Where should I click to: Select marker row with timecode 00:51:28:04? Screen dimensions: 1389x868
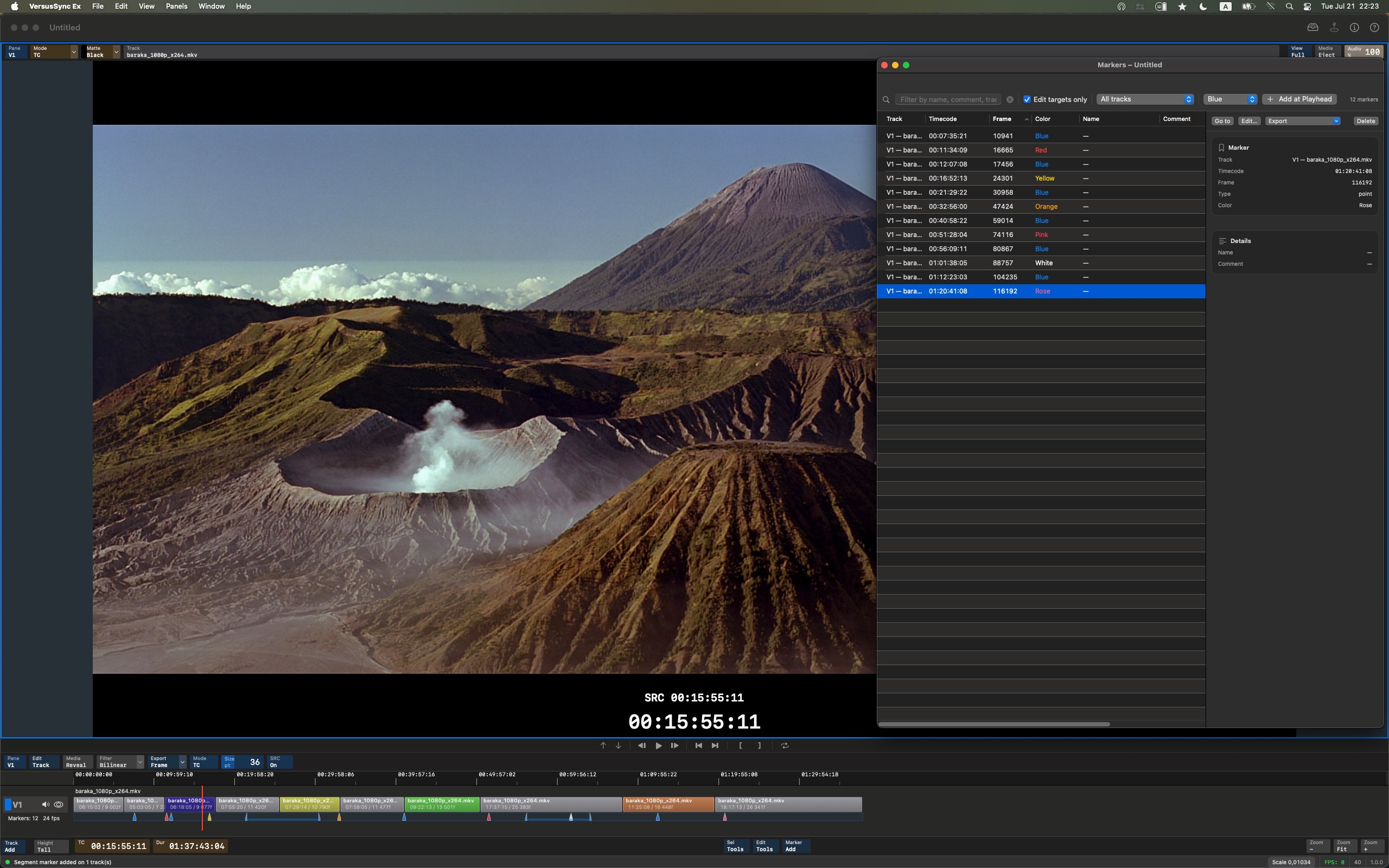click(x=1041, y=235)
